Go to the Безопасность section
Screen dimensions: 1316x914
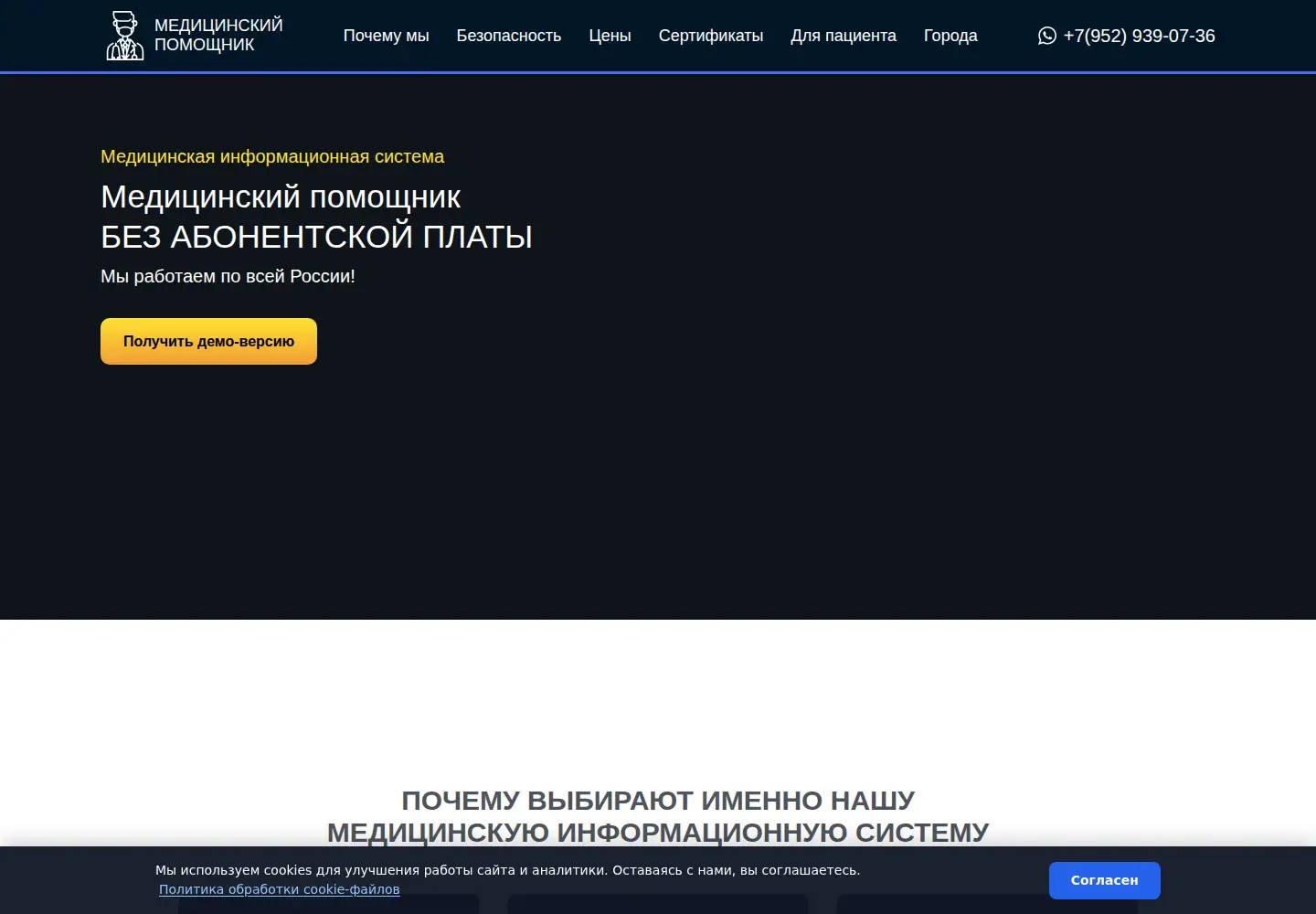509,36
